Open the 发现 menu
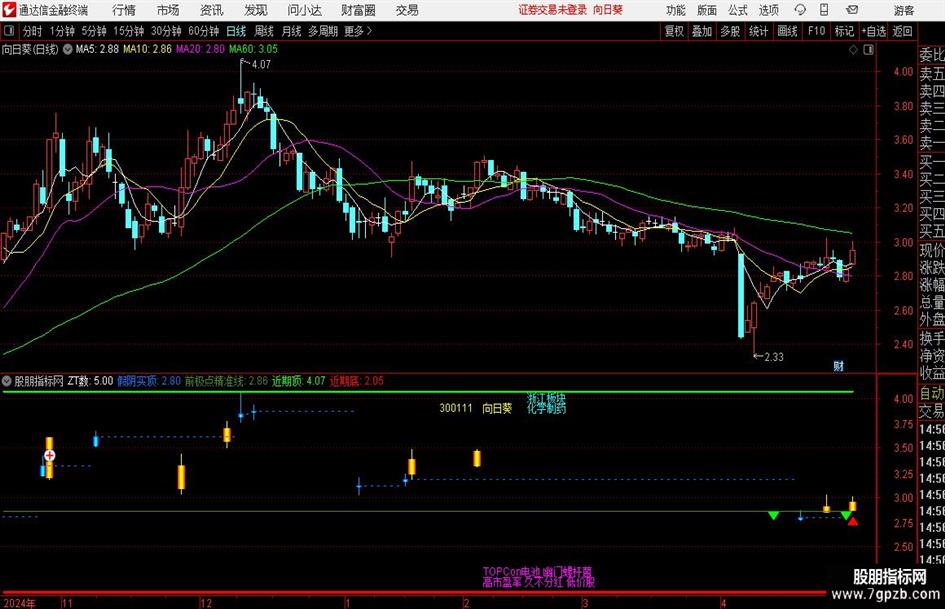 (256, 10)
